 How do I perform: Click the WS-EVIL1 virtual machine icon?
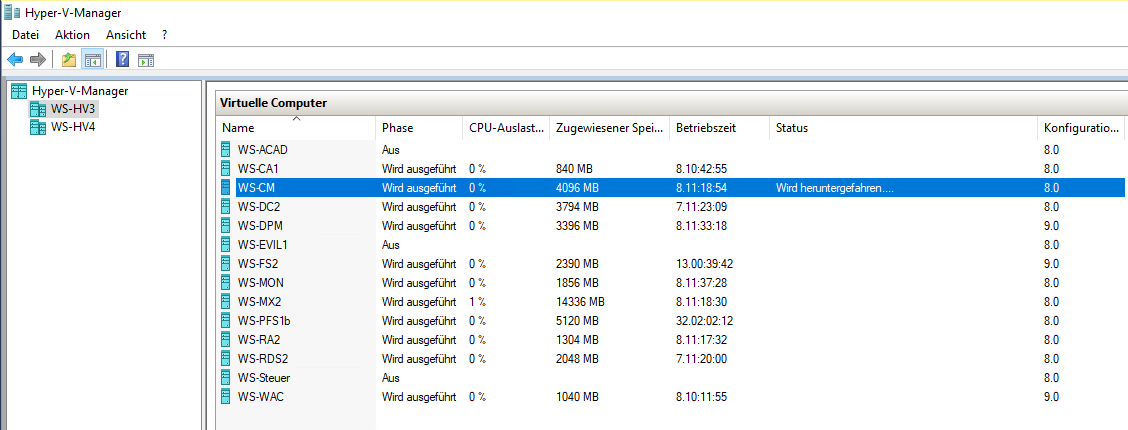(227, 244)
